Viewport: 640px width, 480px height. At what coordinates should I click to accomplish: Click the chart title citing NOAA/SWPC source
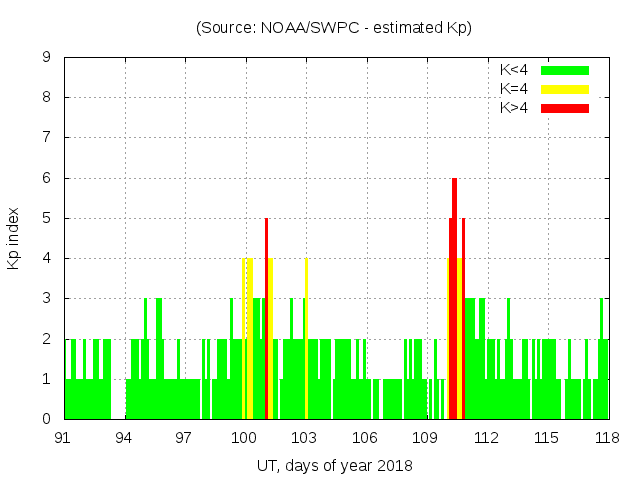pyautogui.click(x=334, y=28)
